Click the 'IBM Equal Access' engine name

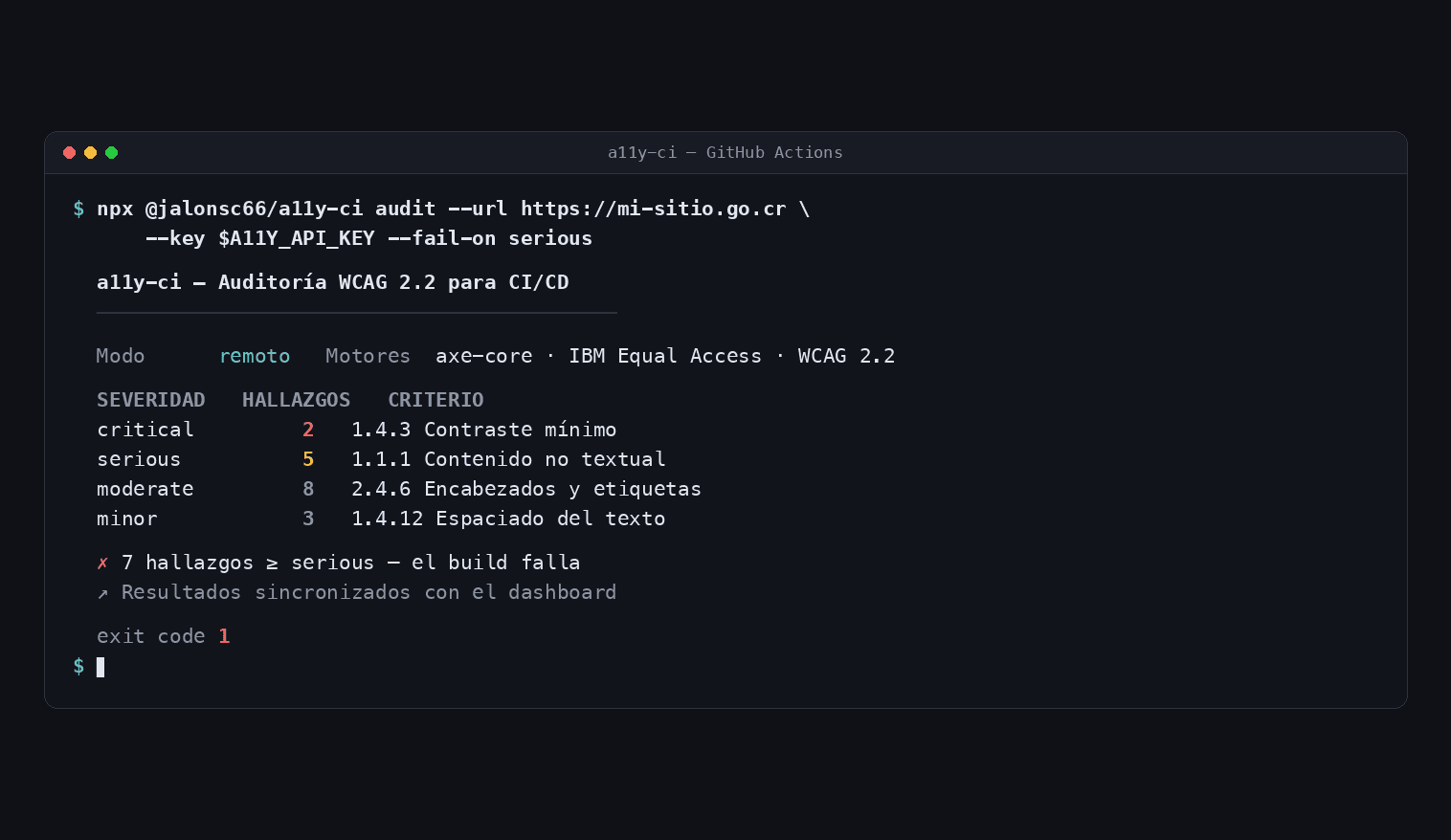click(665, 356)
